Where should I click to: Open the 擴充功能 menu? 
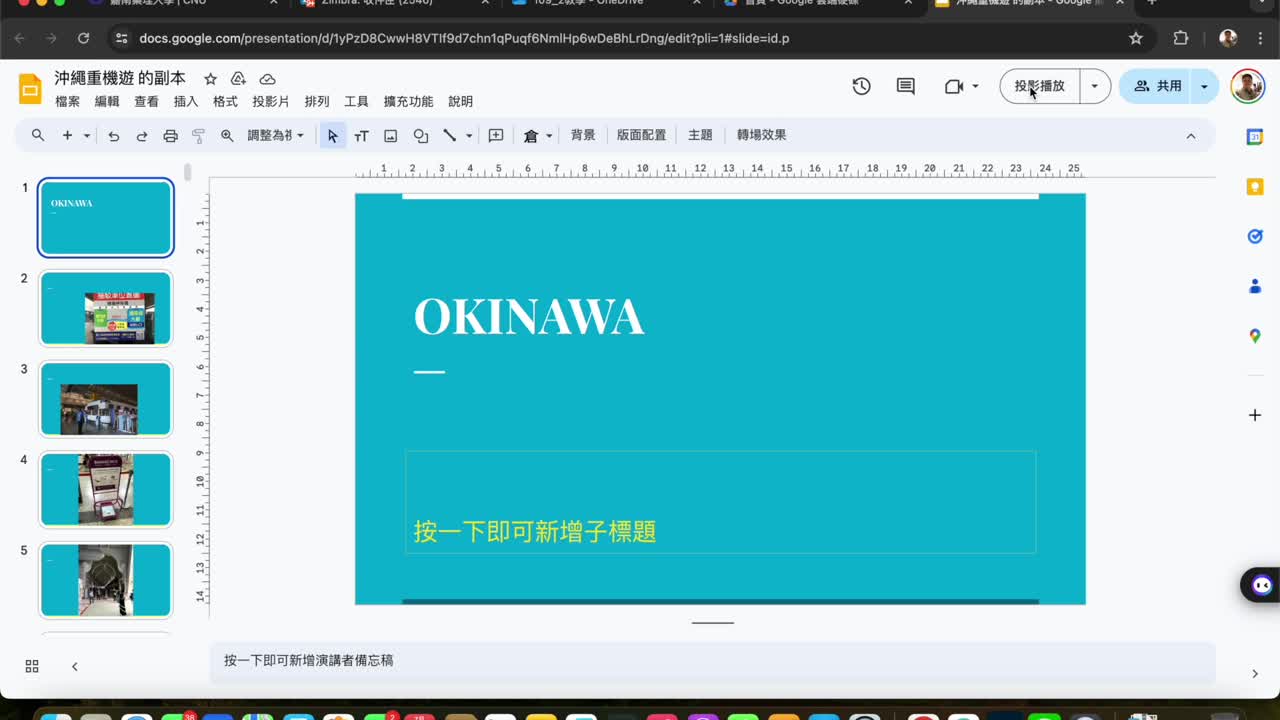(x=408, y=102)
